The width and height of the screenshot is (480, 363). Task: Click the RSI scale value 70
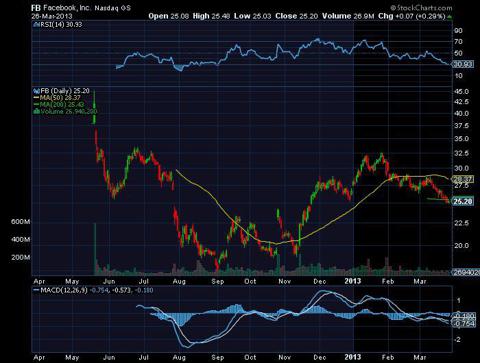[459, 42]
